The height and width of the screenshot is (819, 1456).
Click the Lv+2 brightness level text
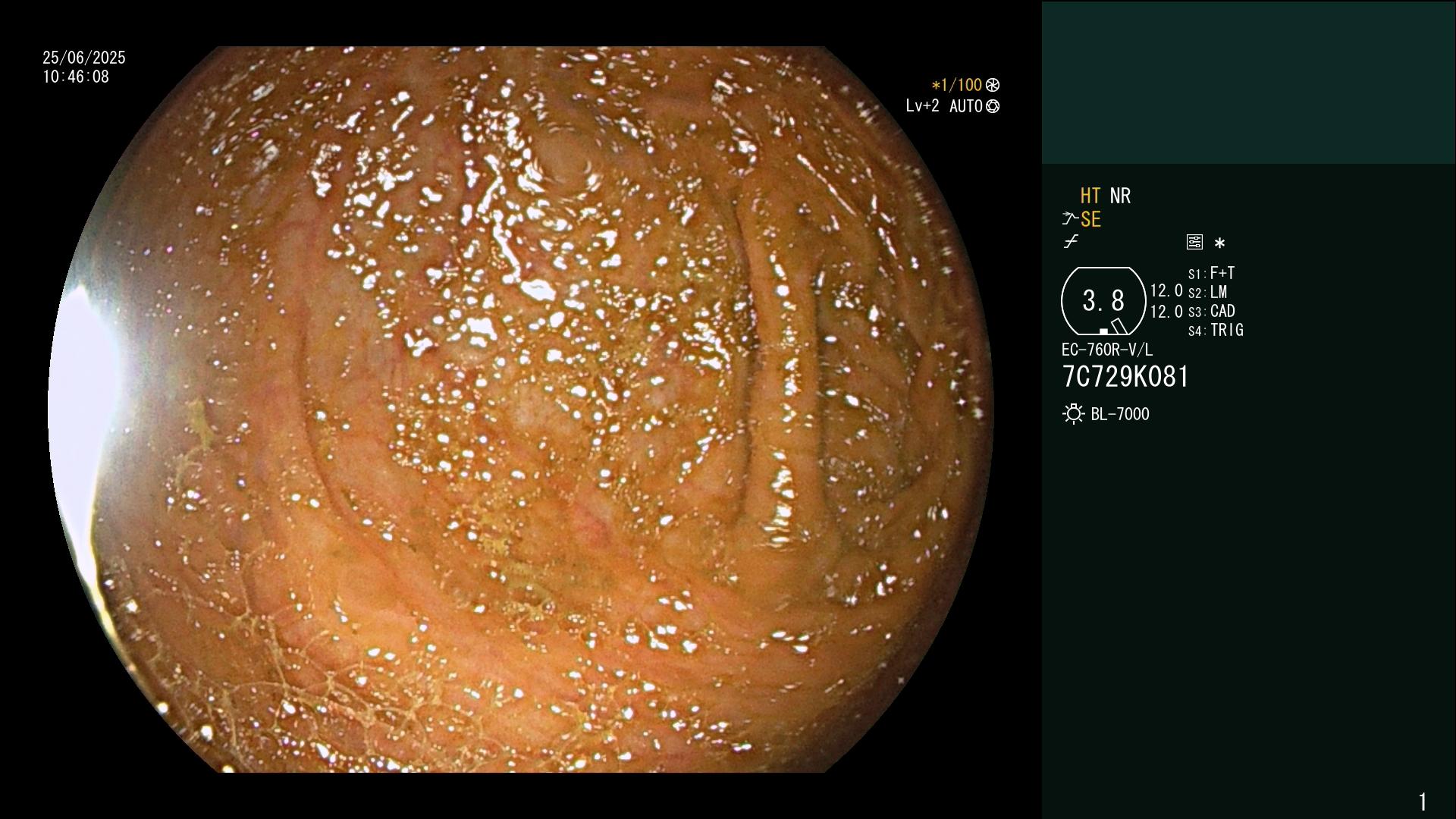[x=922, y=106]
